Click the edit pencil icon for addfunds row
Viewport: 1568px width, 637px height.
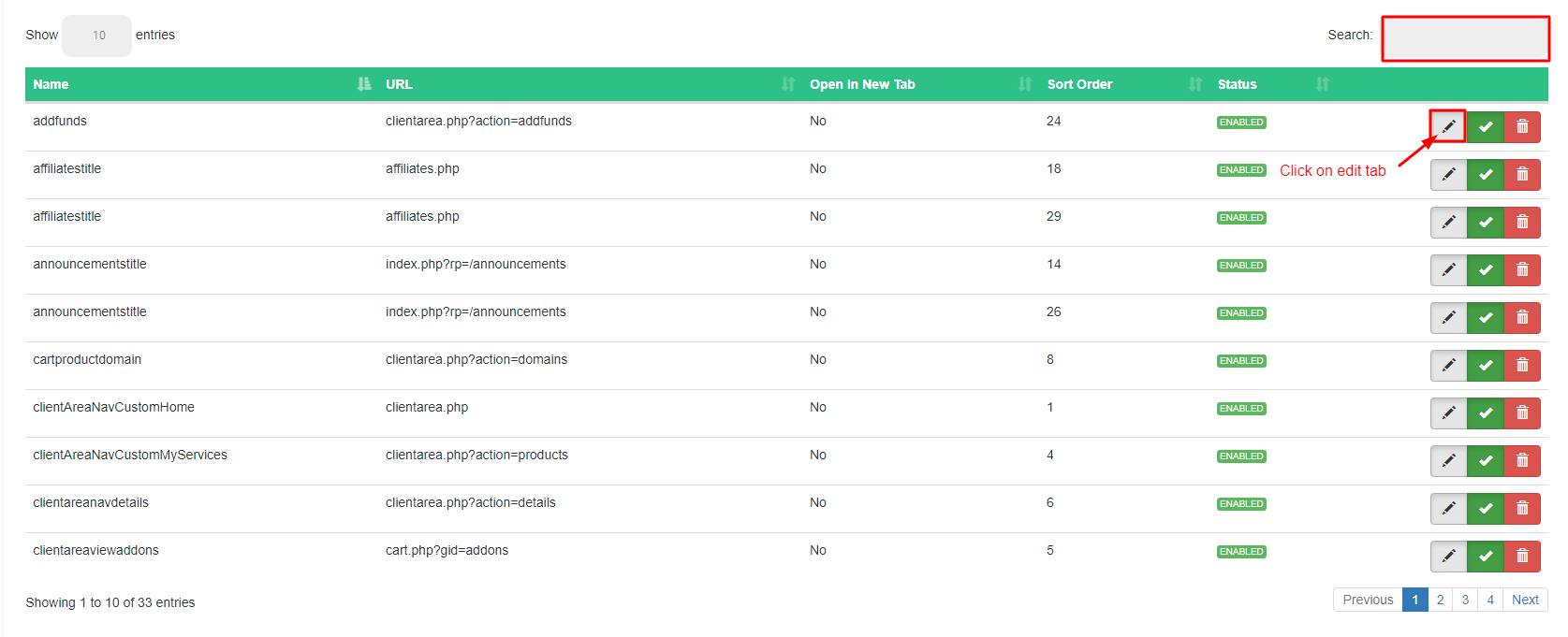click(x=1448, y=126)
